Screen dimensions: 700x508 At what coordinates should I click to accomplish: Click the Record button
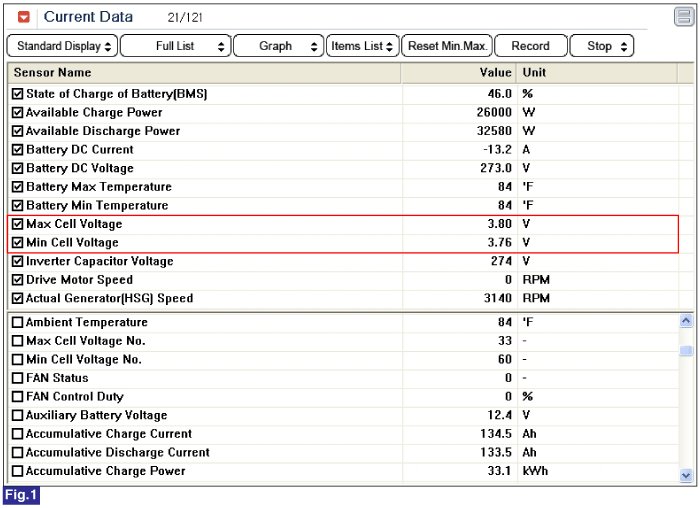tap(531, 46)
